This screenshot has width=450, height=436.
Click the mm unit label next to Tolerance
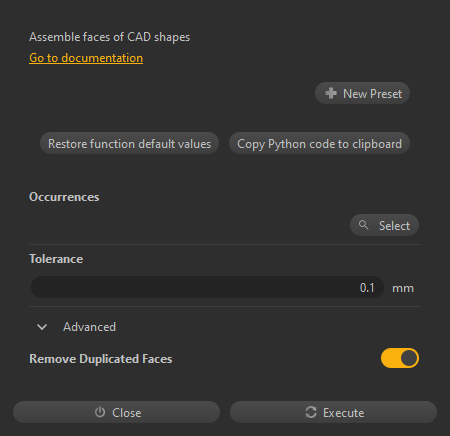[403, 288]
